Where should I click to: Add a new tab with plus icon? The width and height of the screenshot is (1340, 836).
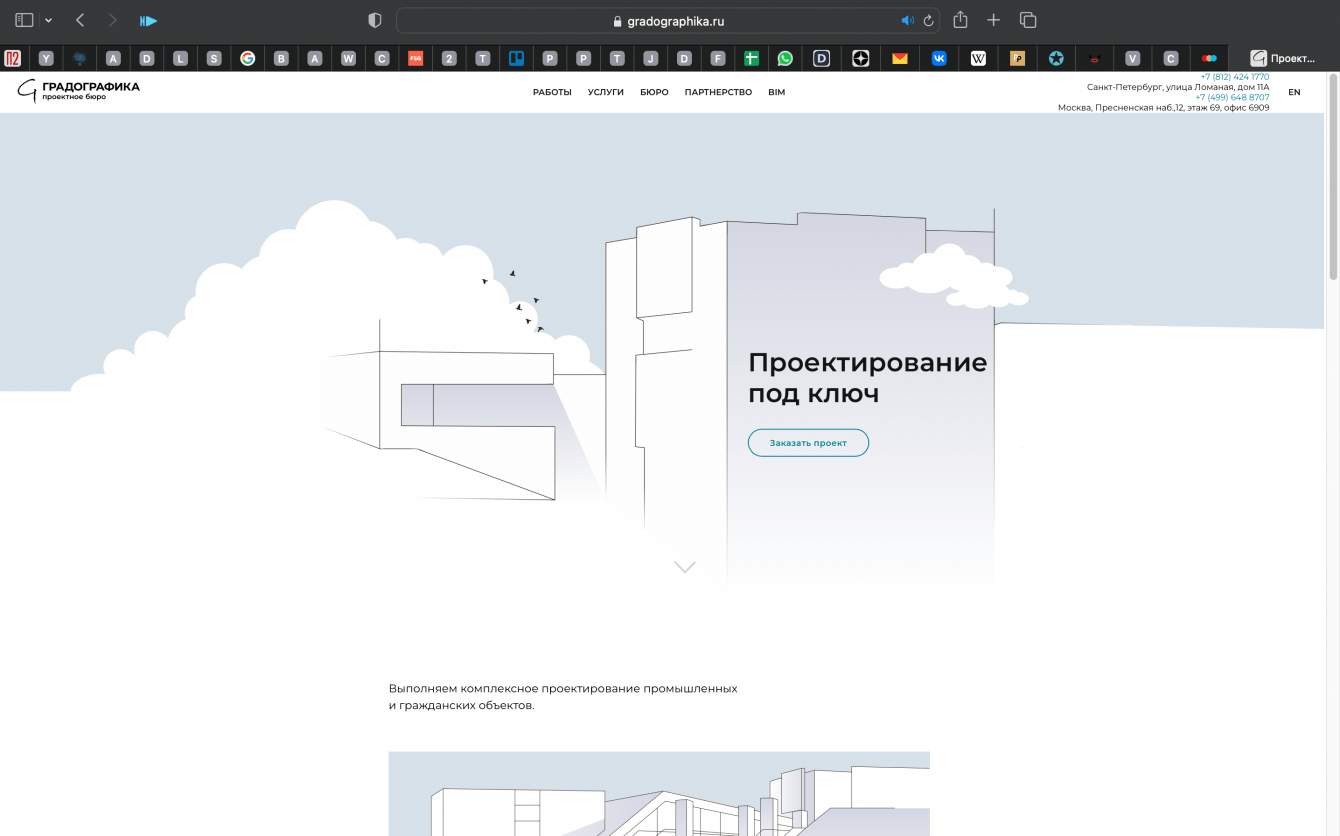tap(993, 20)
